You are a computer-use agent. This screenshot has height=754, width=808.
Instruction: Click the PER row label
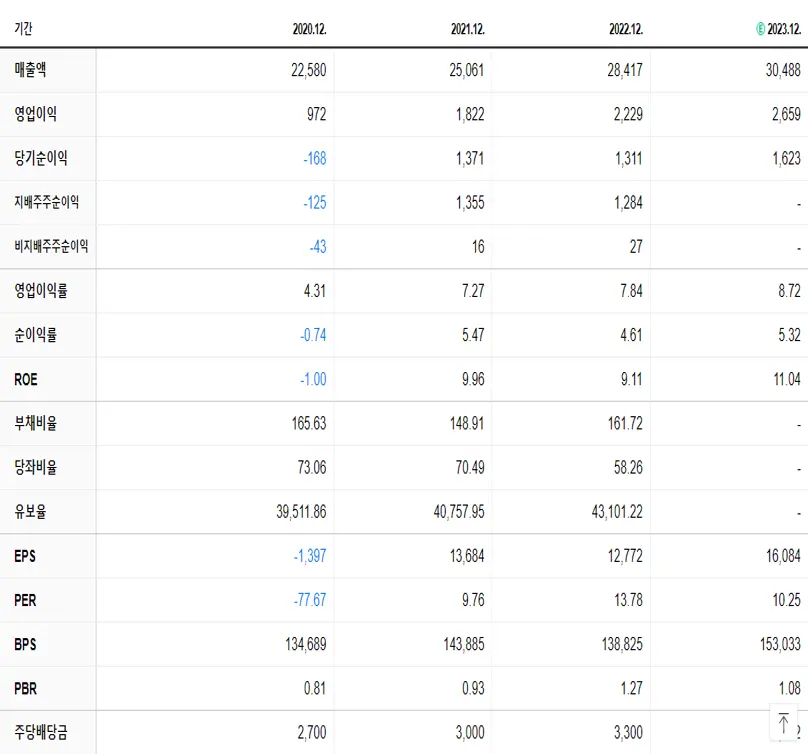coord(24,600)
